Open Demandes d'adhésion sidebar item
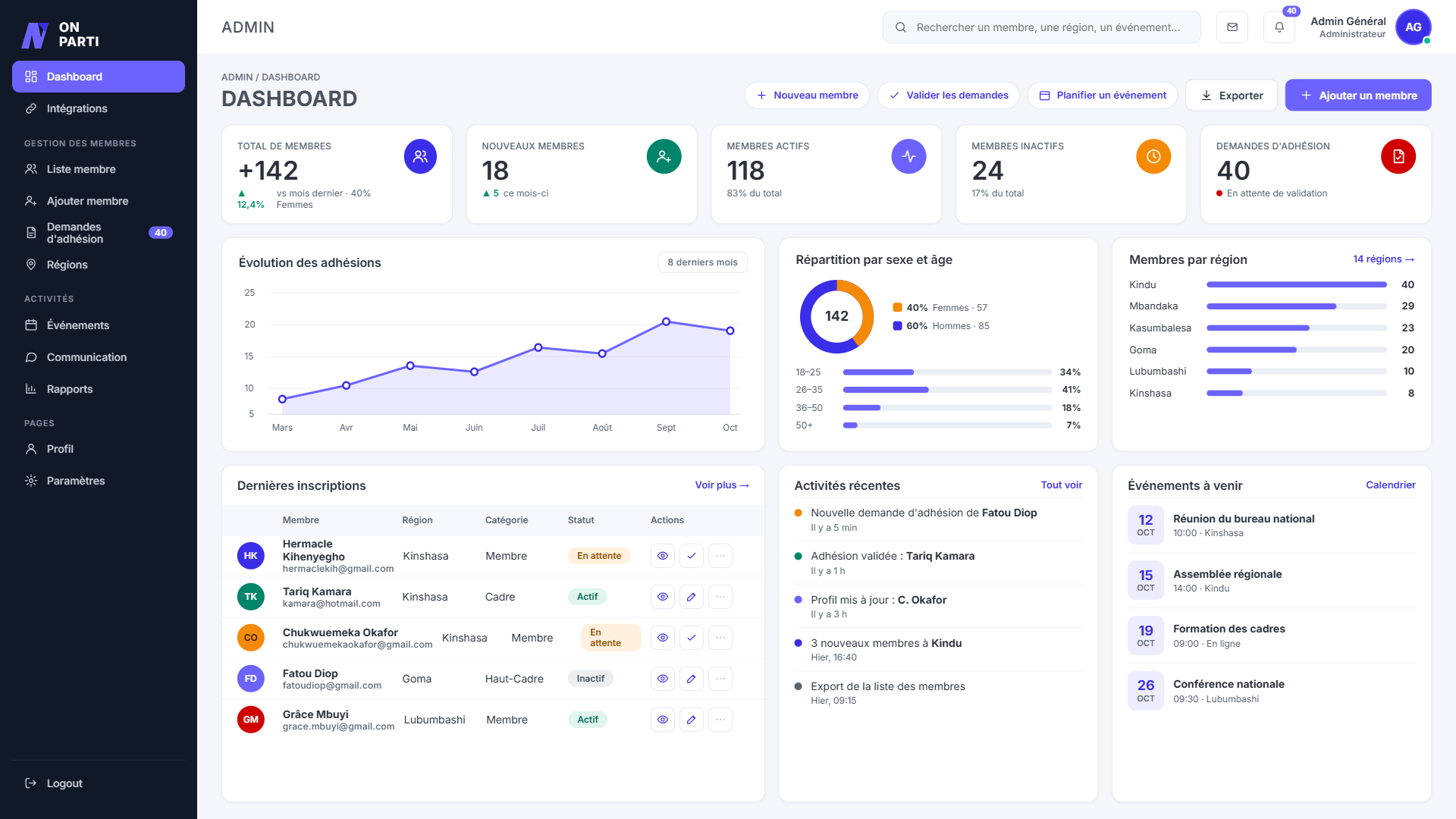The image size is (1456, 819). 99,233
